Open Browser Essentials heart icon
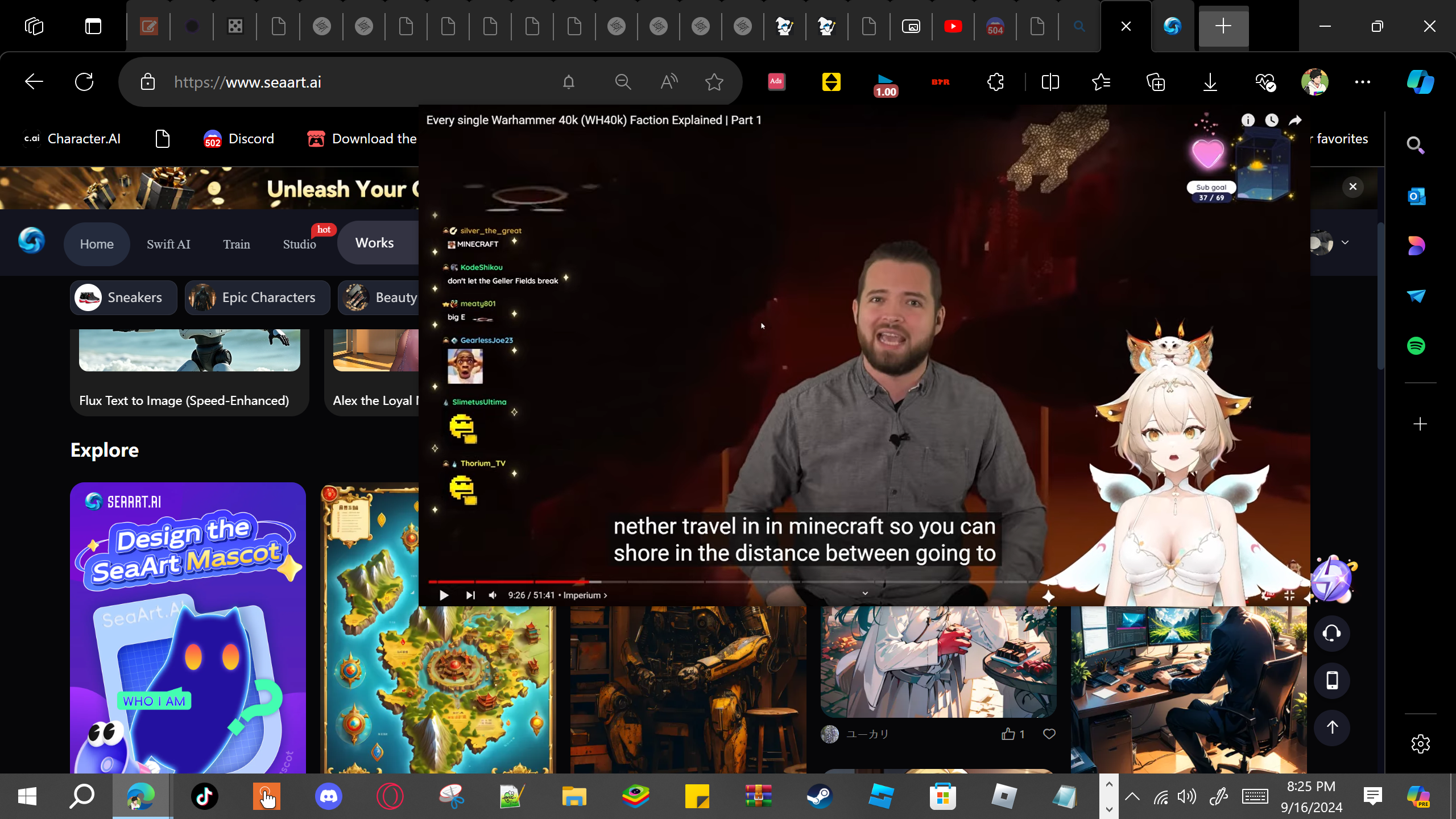Viewport: 1456px width, 819px height. click(x=1265, y=82)
